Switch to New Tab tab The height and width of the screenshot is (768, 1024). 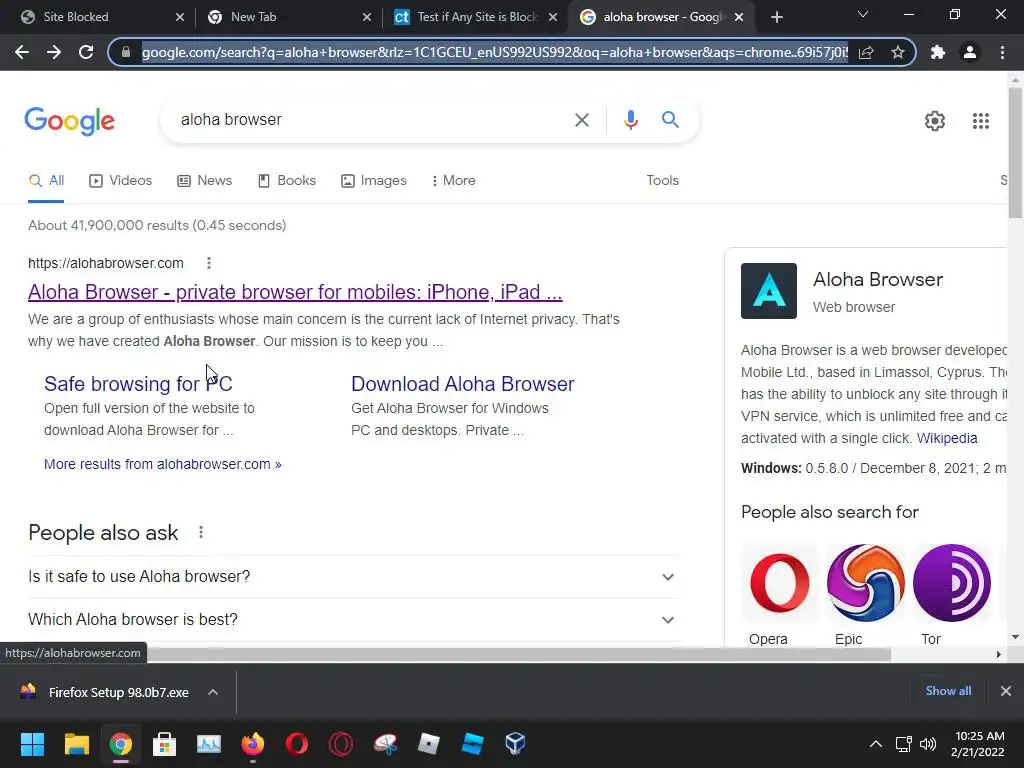pyautogui.click(x=287, y=17)
